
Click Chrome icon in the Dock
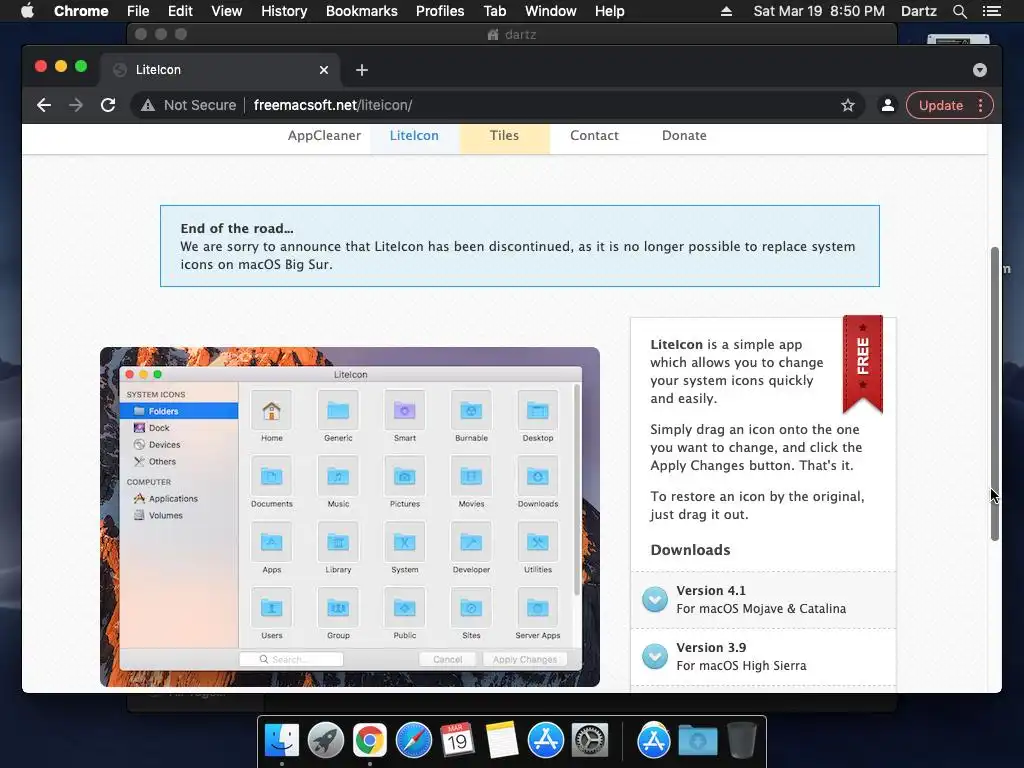coord(370,741)
